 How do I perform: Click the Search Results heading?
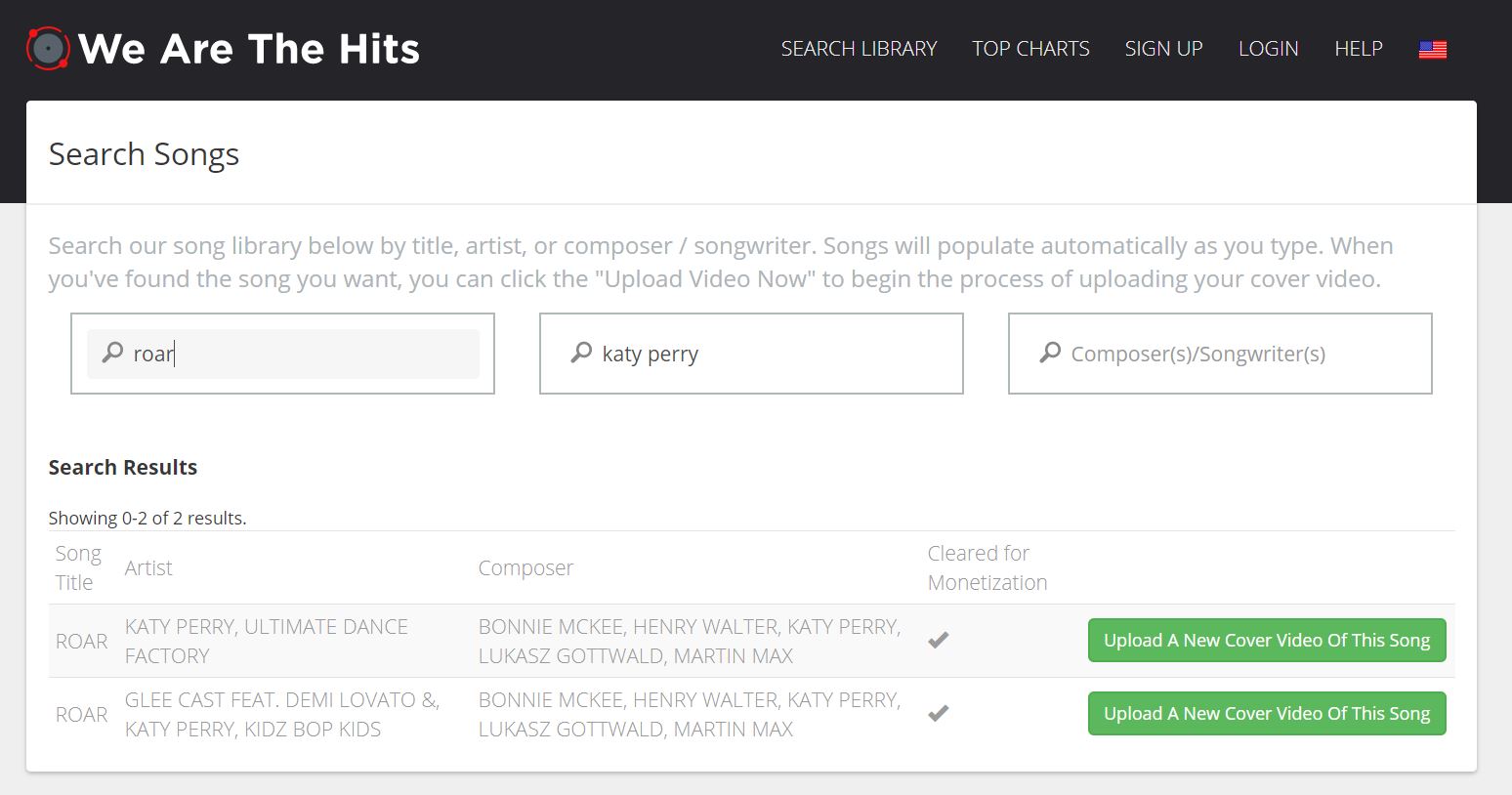click(123, 467)
